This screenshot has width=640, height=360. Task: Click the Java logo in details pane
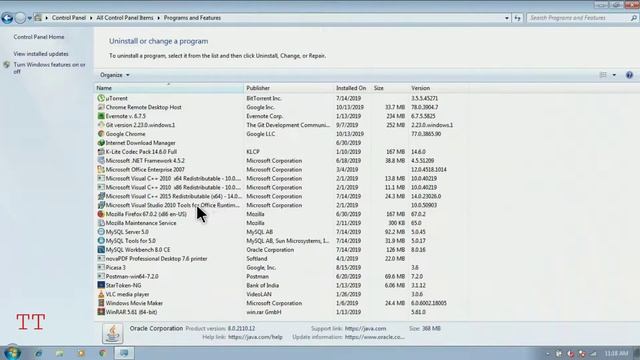pyautogui.click(x=112, y=333)
